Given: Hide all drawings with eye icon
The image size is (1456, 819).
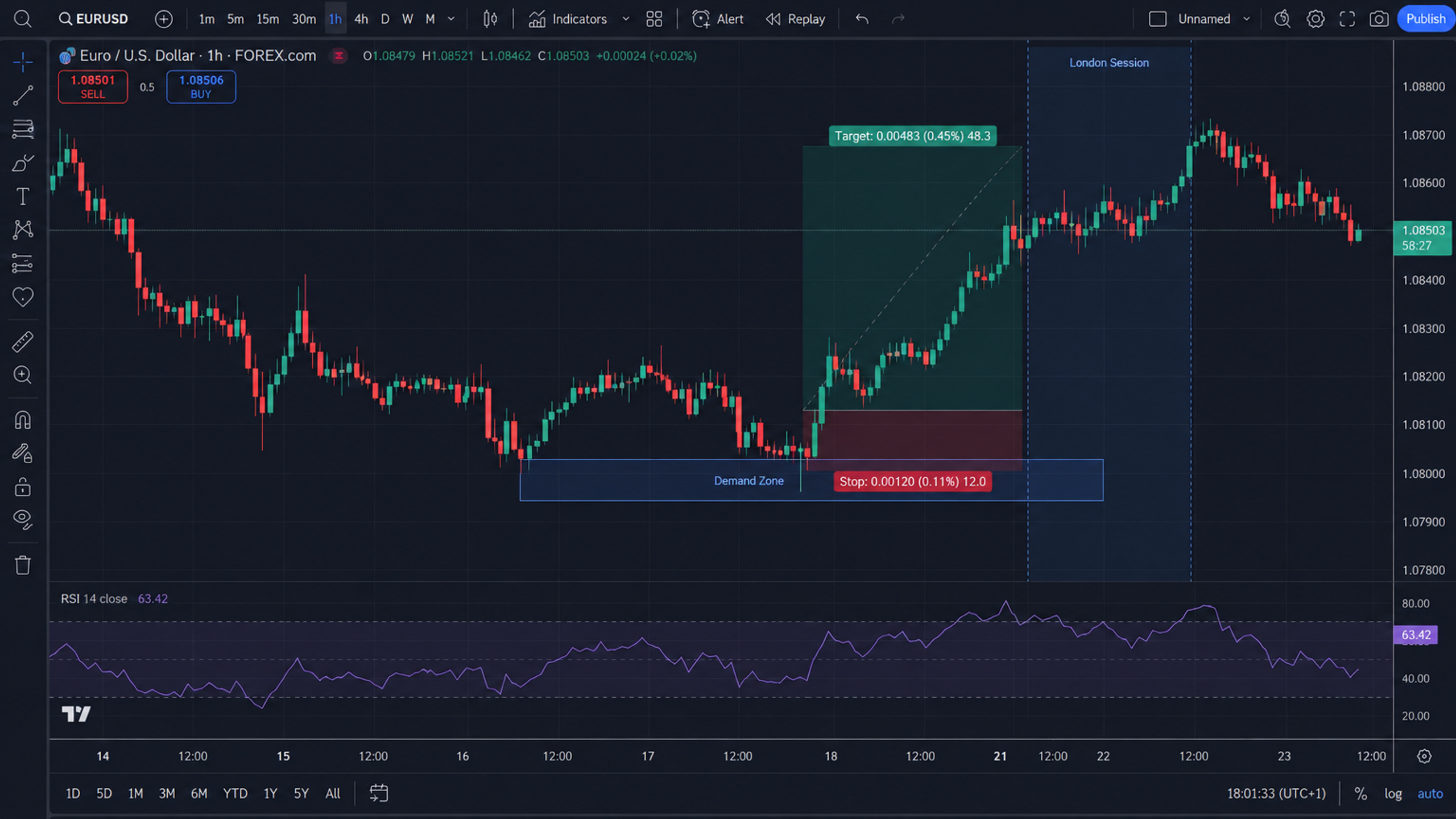Looking at the screenshot, I should pos(23,519).
